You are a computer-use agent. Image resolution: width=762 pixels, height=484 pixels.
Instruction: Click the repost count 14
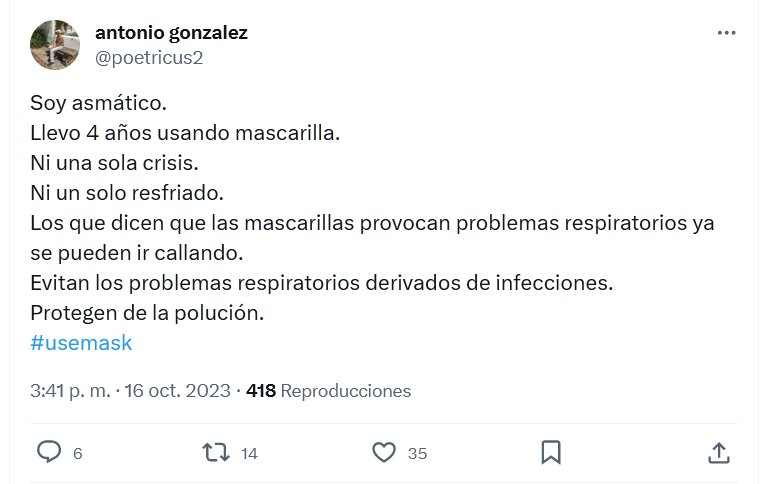click(249, 453)
